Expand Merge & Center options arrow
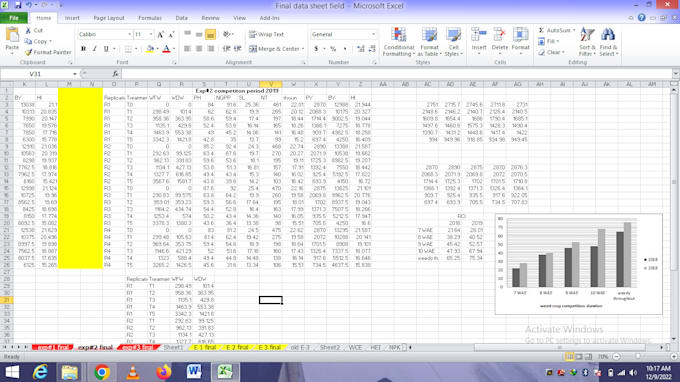 coord(303,49)
